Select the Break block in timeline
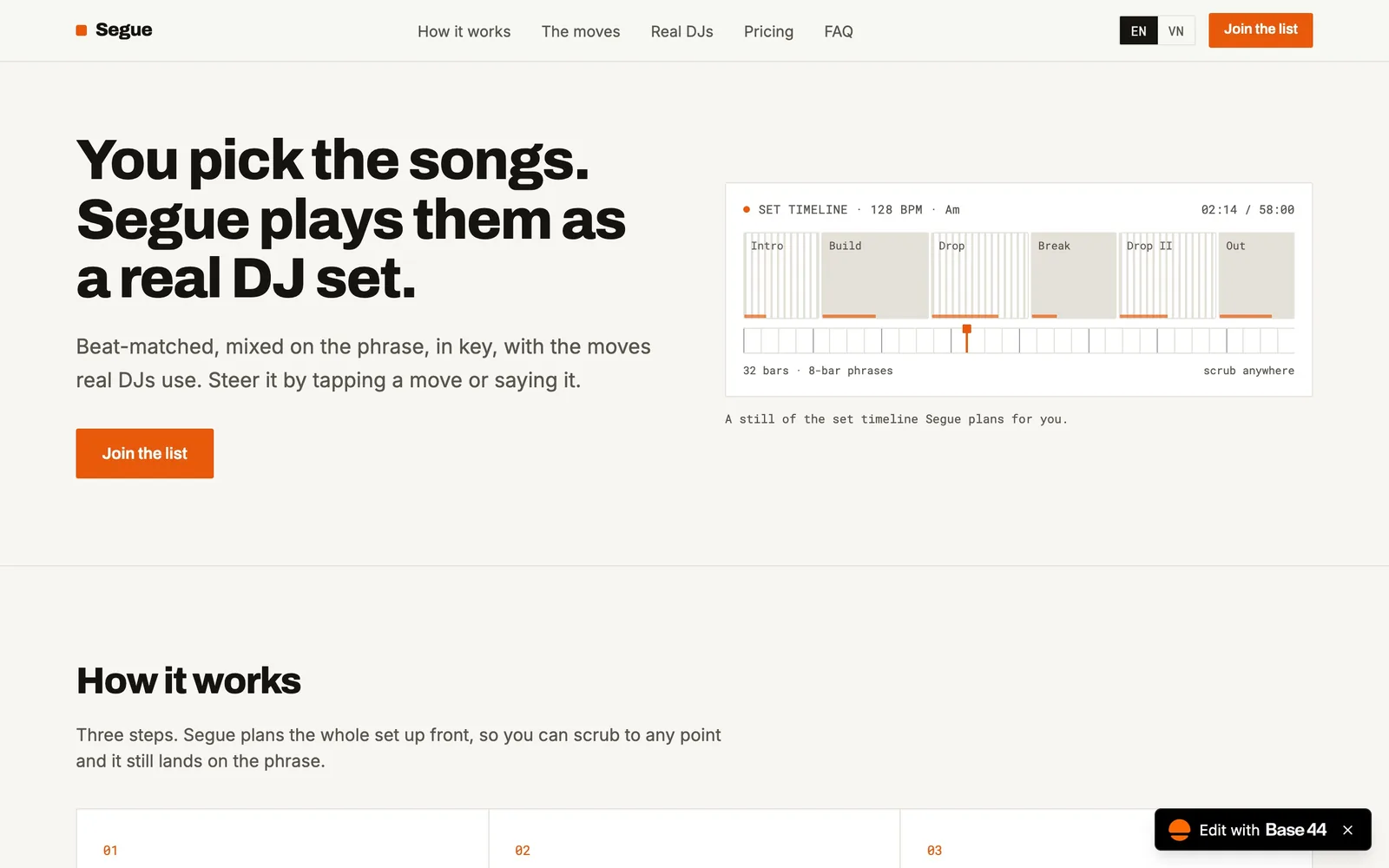 coord(1073,275)
